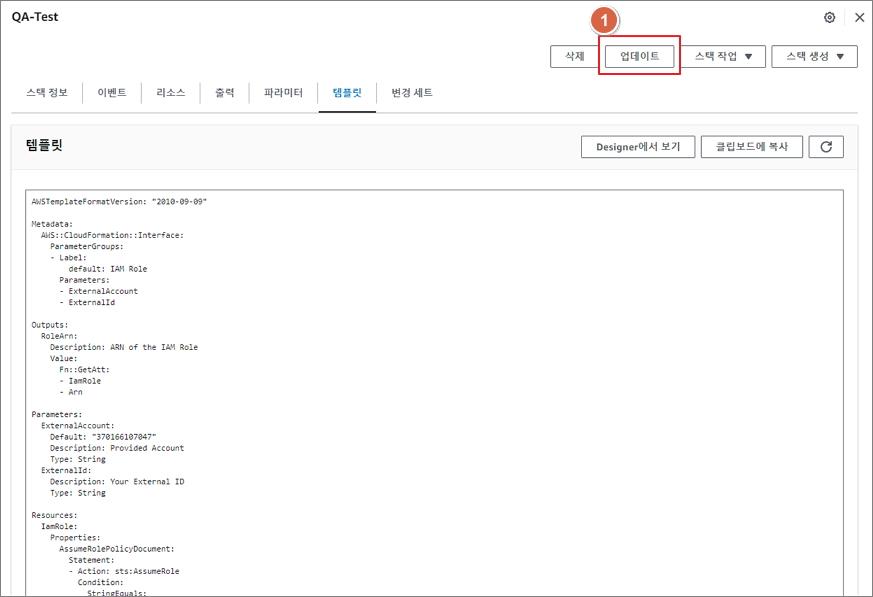
Task: Click the ExternalAccount default value line
Action: (x=103, y=436)
